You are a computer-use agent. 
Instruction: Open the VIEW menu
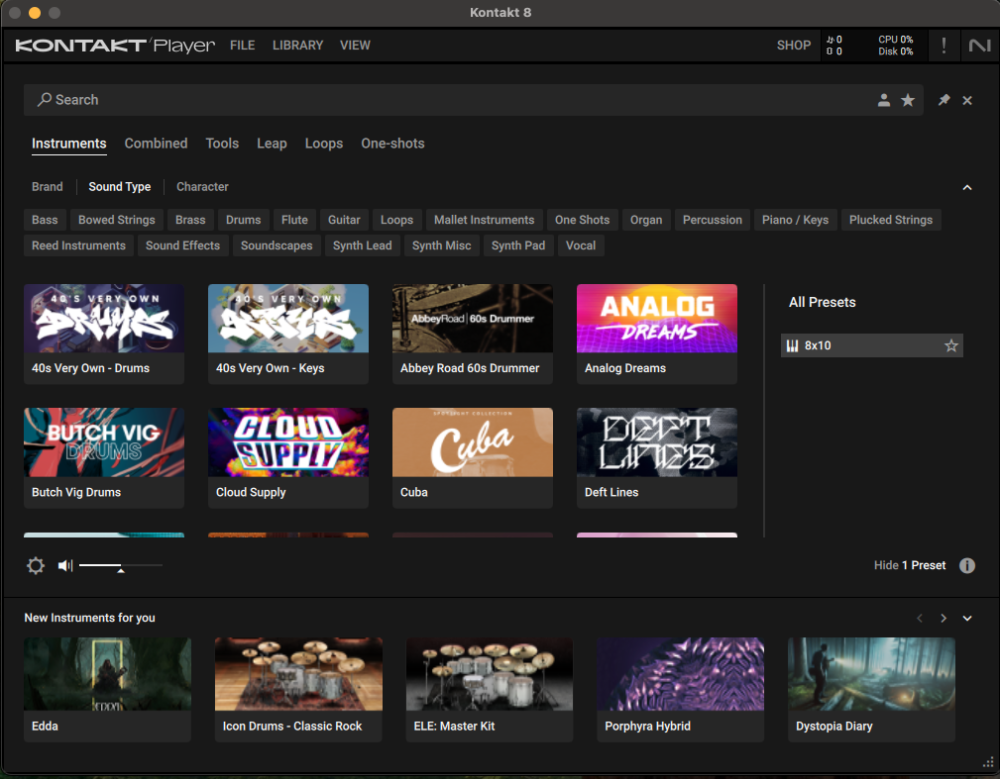click(x=355, y=45)
